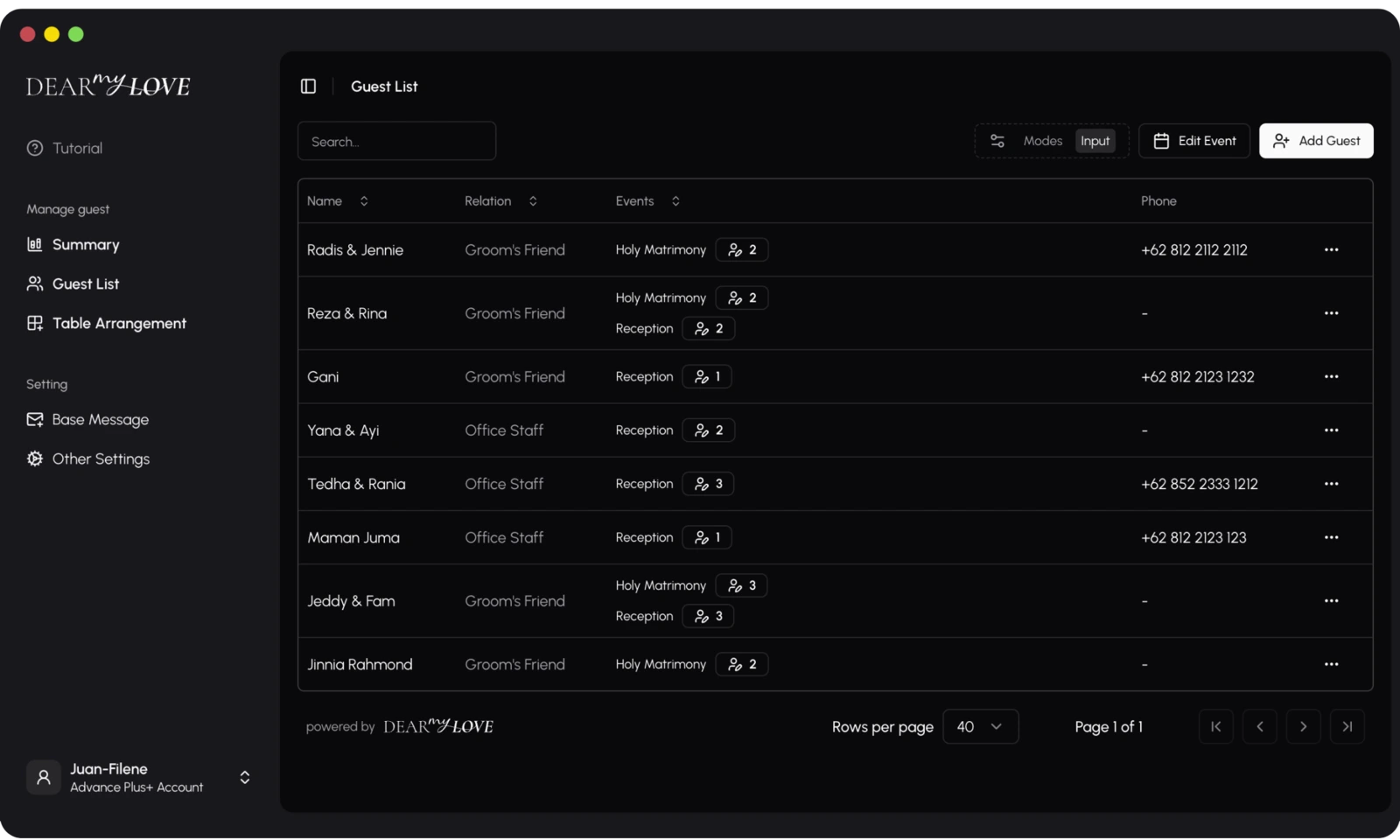Screen dimensions: 1400x840
Task: Open Other Settings via the gear icon
Action: pos(34,458)
